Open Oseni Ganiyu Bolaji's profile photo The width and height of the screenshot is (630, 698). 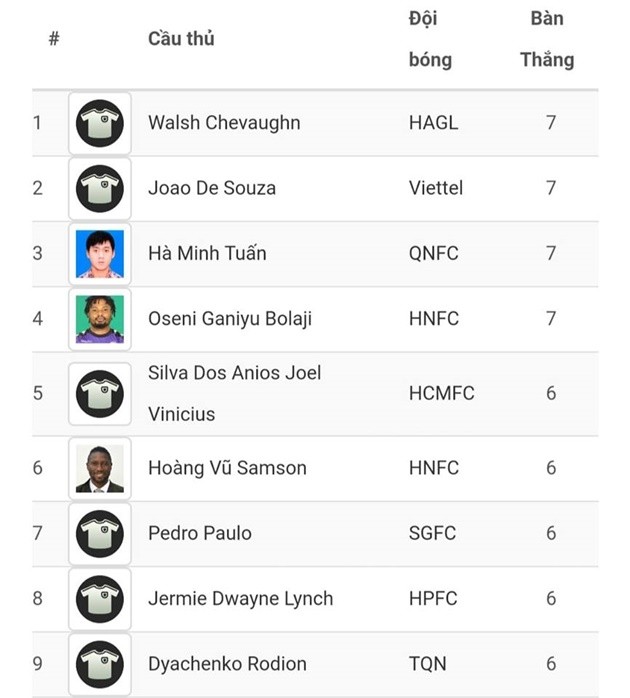click(x=100, y=319)
